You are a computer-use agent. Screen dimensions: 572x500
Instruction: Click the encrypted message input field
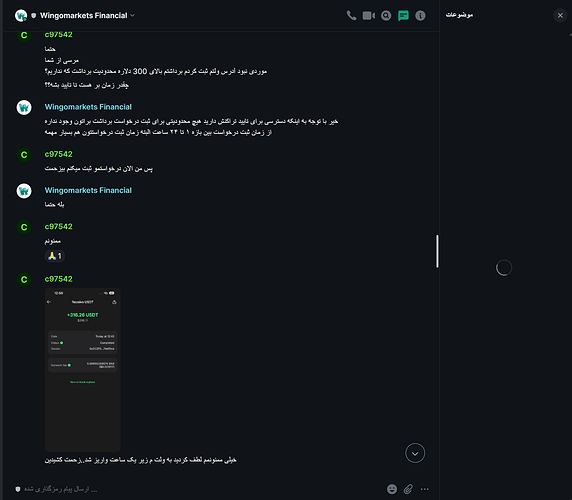pyautogui.click(x=201, y=489)
